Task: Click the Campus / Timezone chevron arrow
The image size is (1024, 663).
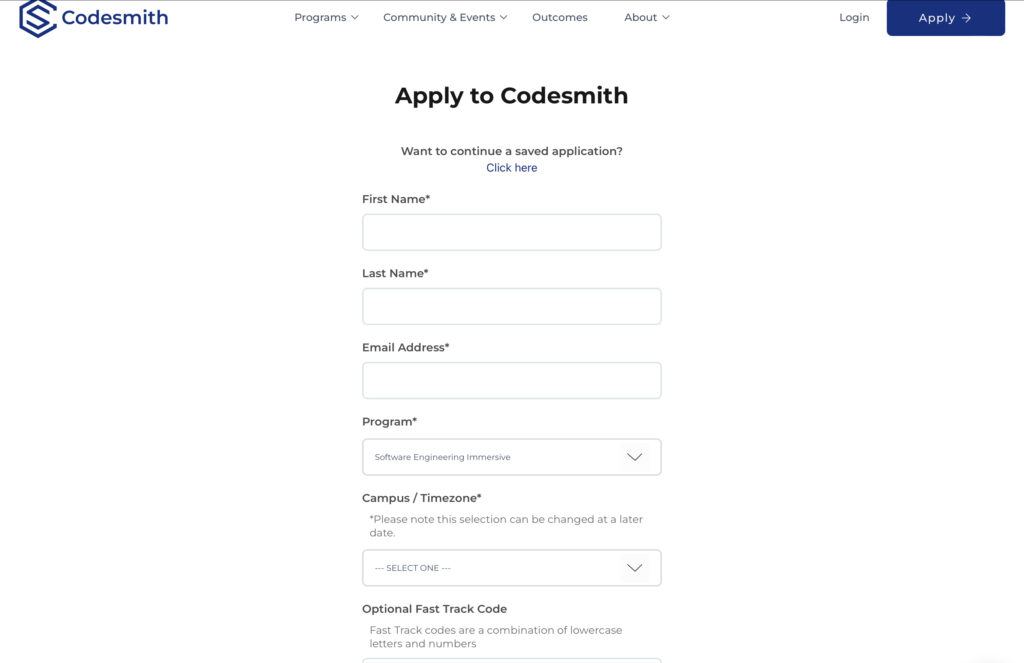Action: pos(634,568)
